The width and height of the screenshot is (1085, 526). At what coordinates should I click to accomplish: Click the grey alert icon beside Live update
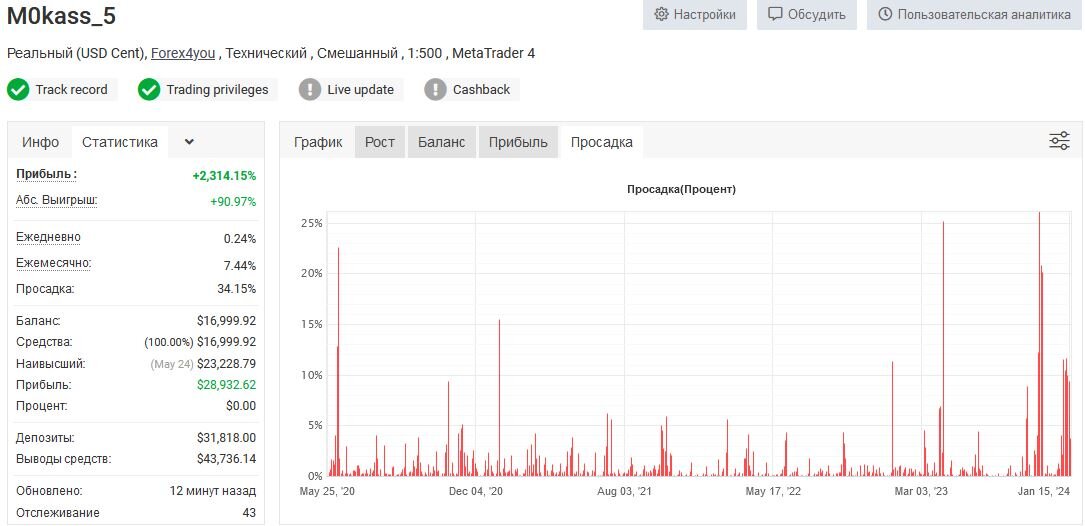click(310, 89)
